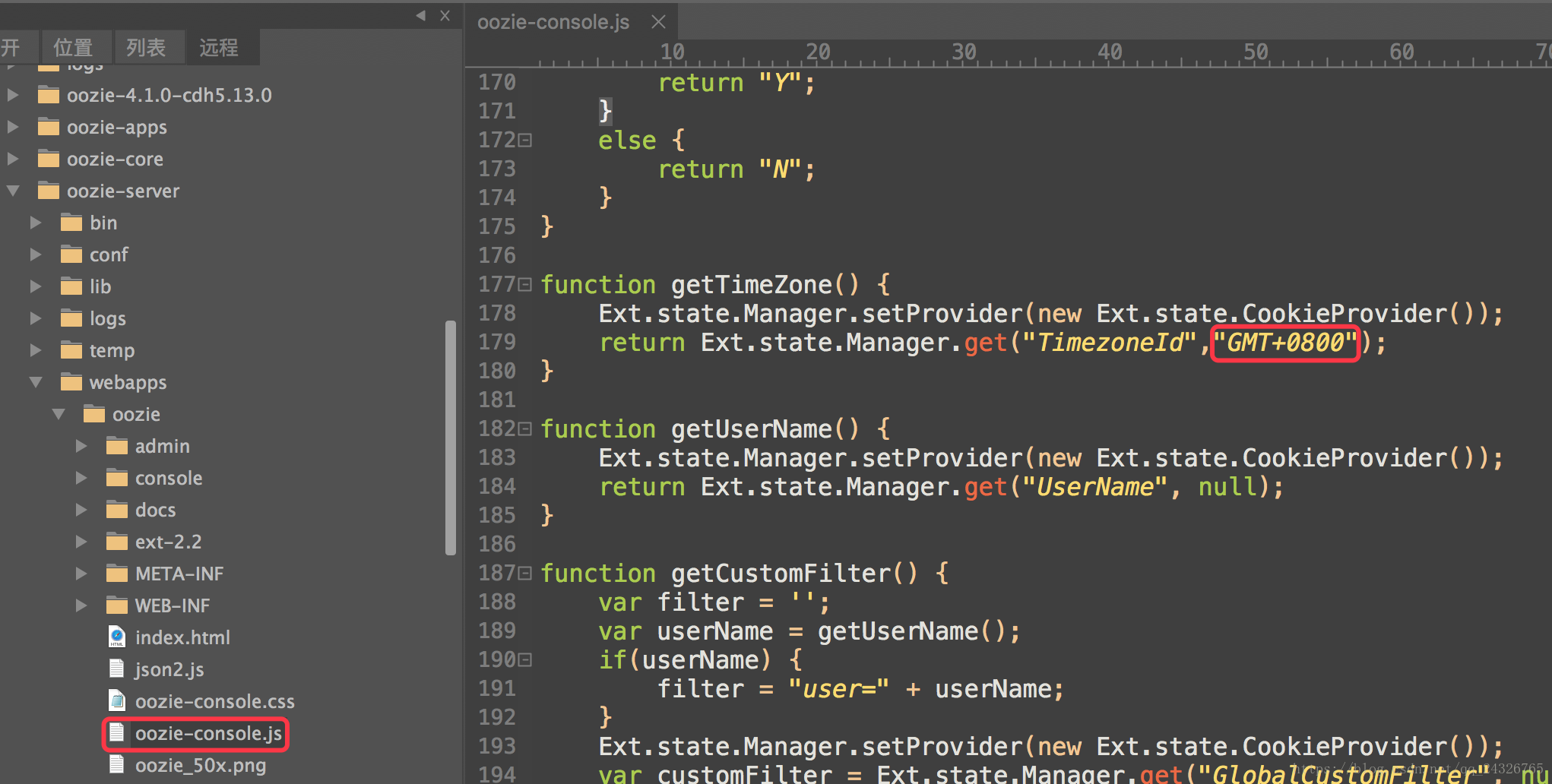
Task: Click the lib folder icon
Action: tap(71, 286)
